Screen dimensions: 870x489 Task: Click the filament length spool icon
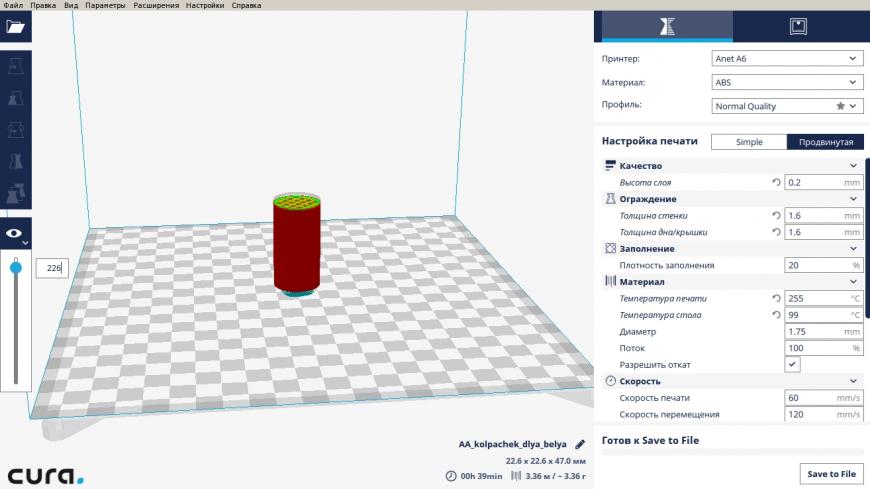coord(516,476)
